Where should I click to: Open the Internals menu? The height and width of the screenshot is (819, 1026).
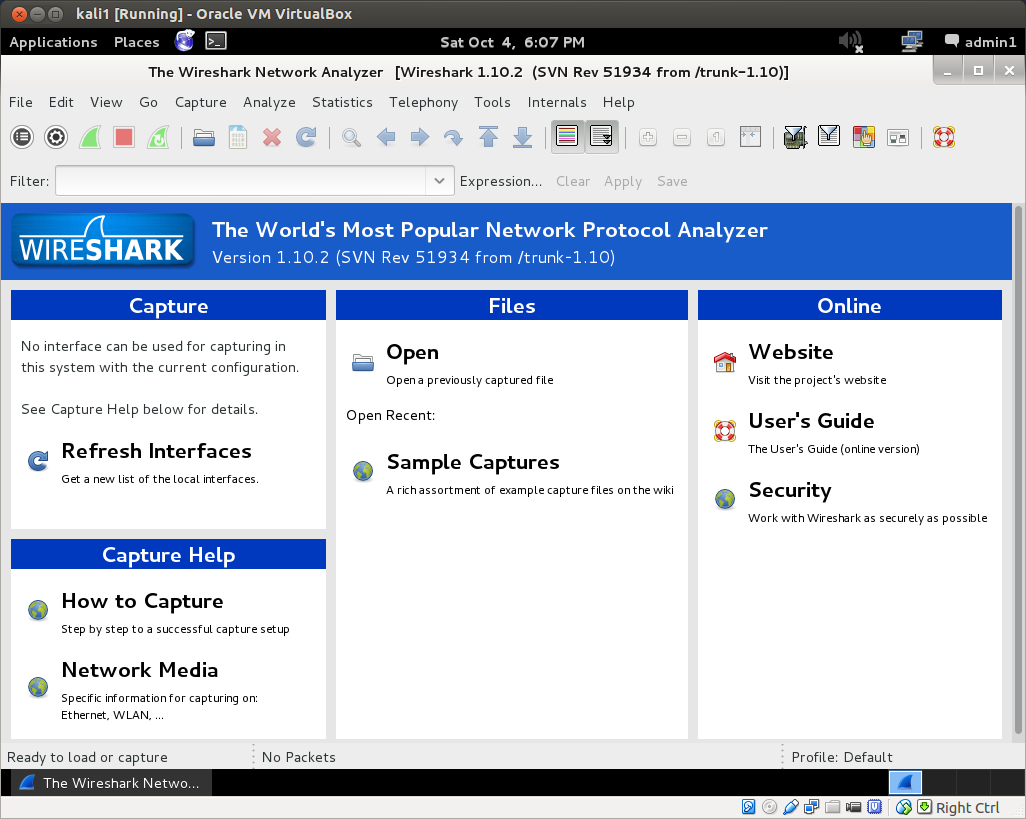557,102
